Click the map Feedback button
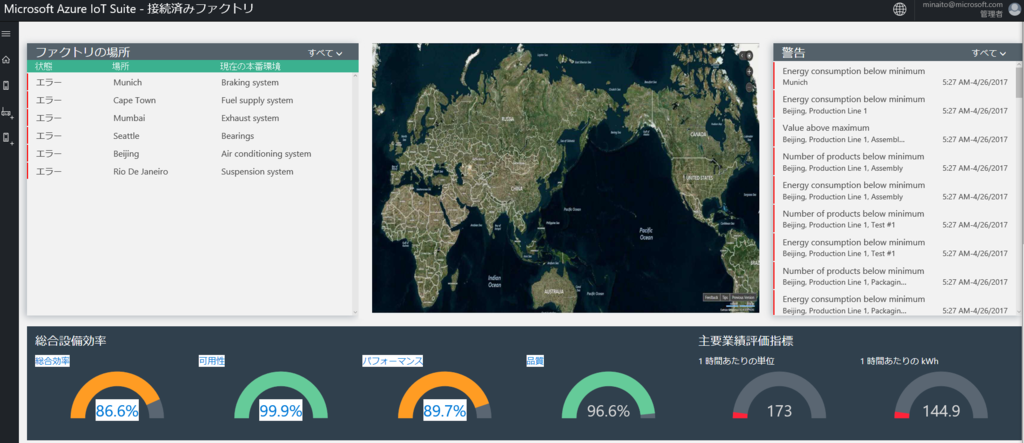This screenshot has height=443, width=1024. tap(711, 297)
